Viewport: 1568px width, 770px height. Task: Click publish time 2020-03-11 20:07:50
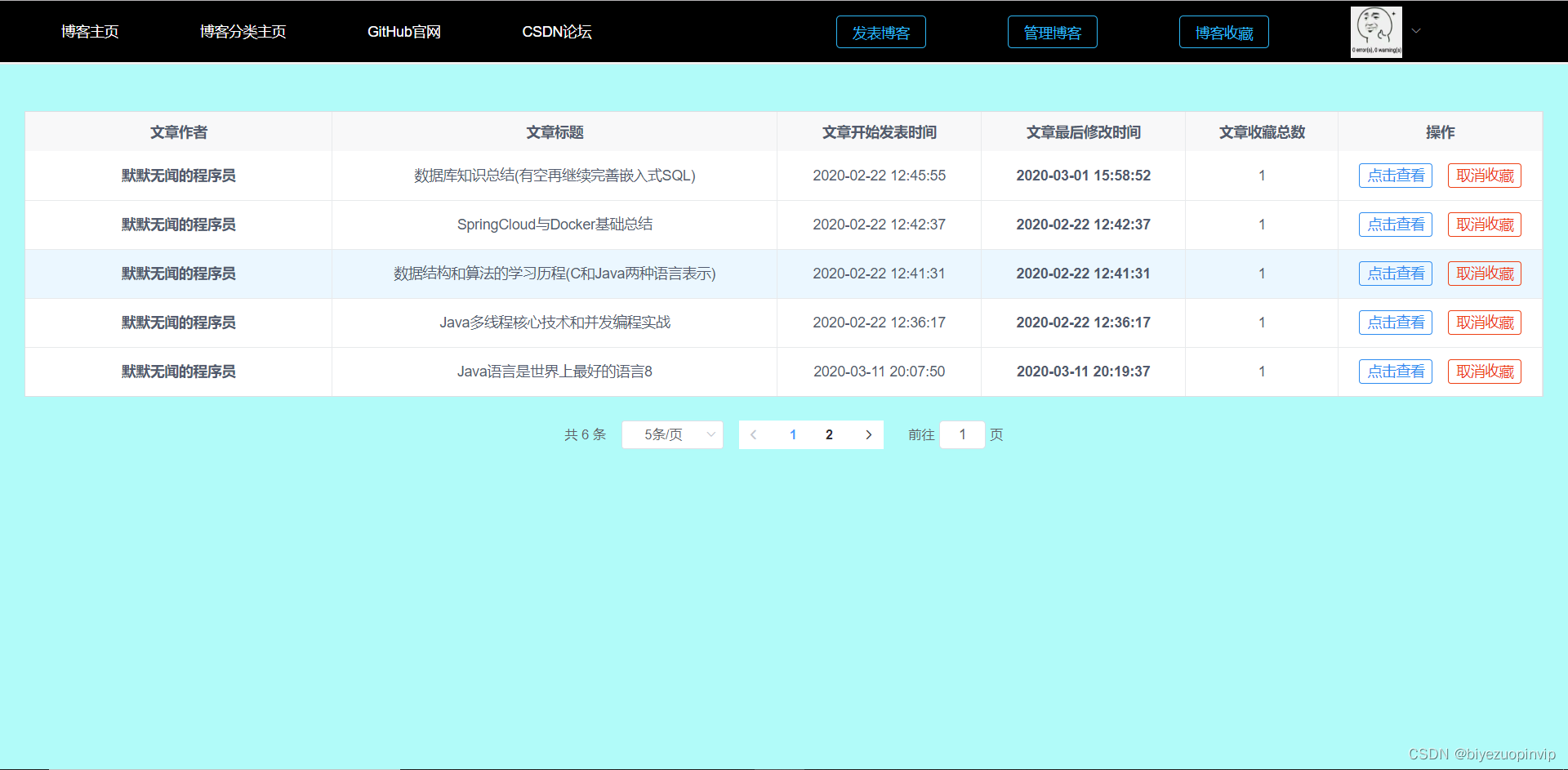point(879,372)
